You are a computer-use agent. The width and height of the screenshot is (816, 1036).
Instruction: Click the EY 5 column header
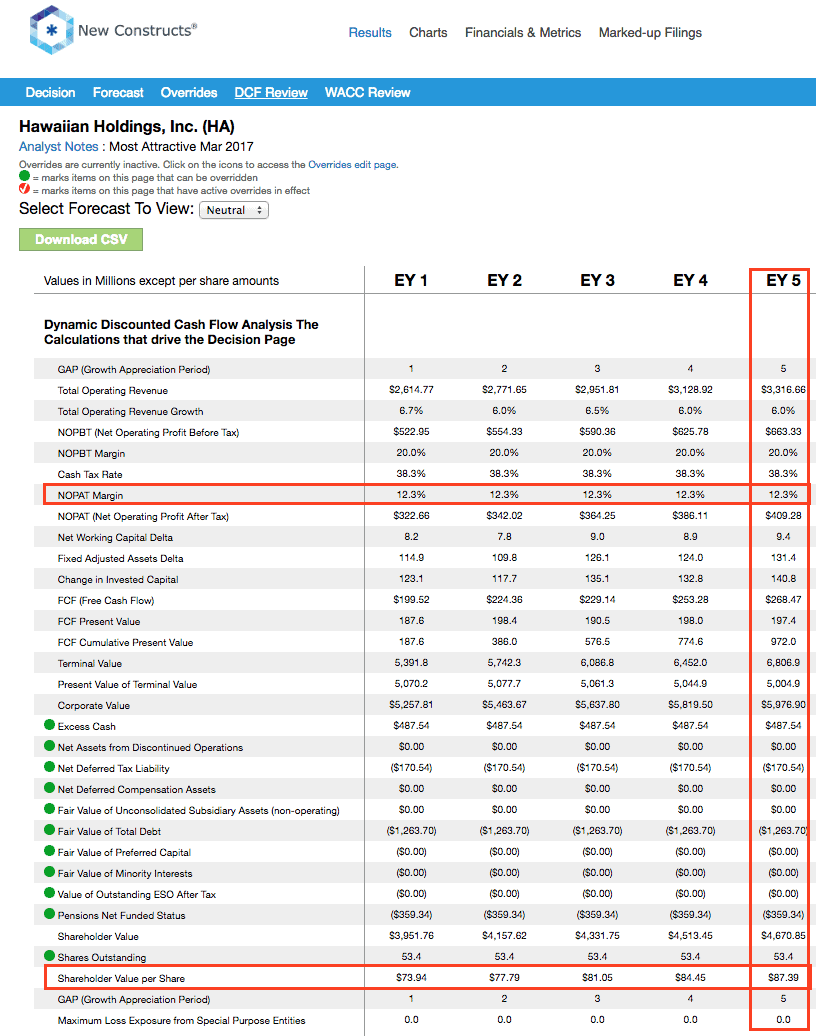click(x=783, y=280)
